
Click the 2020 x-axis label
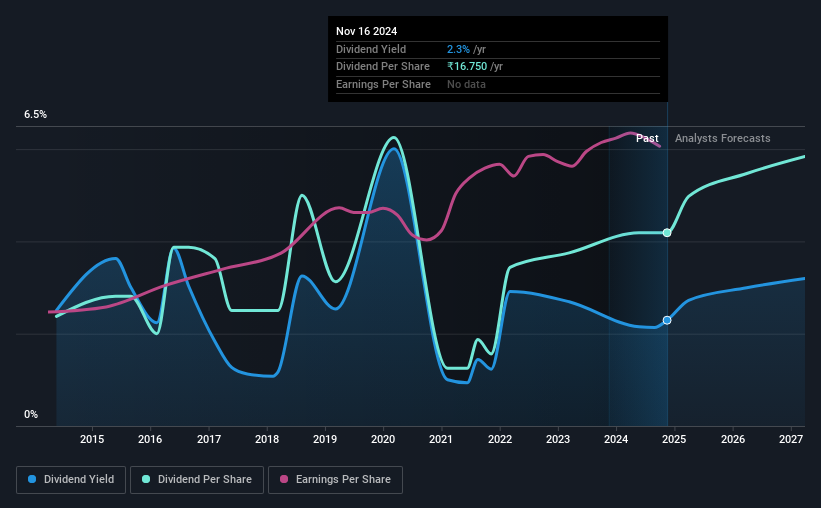click(x=383, y=439)
